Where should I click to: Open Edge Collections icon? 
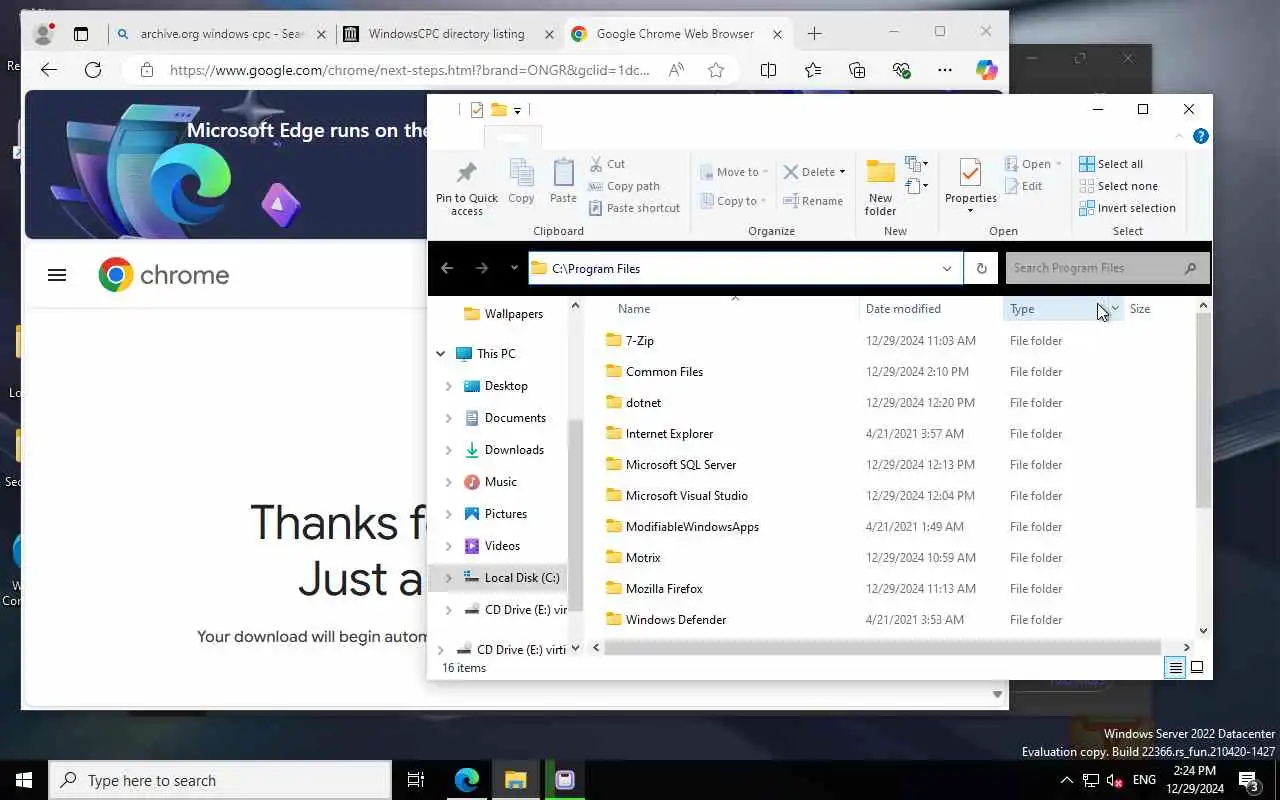pos(857,70)
